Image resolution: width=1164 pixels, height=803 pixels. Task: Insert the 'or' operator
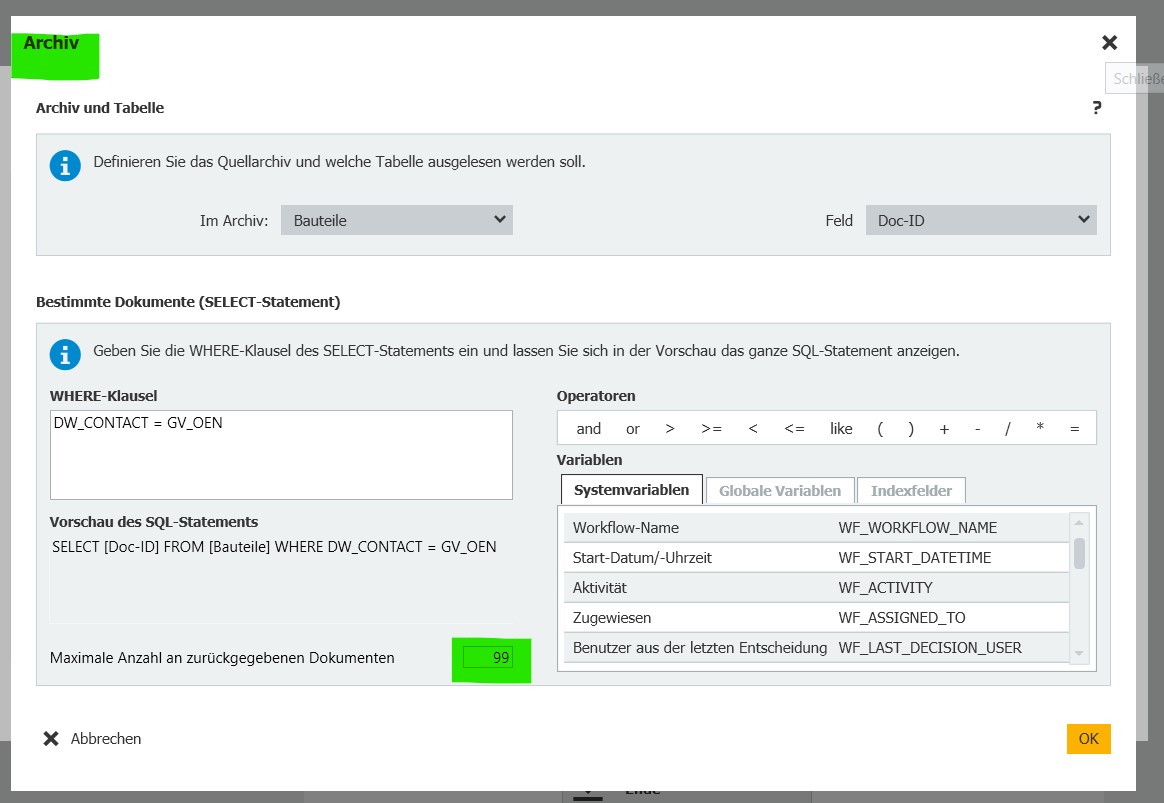tap(633, 428)
